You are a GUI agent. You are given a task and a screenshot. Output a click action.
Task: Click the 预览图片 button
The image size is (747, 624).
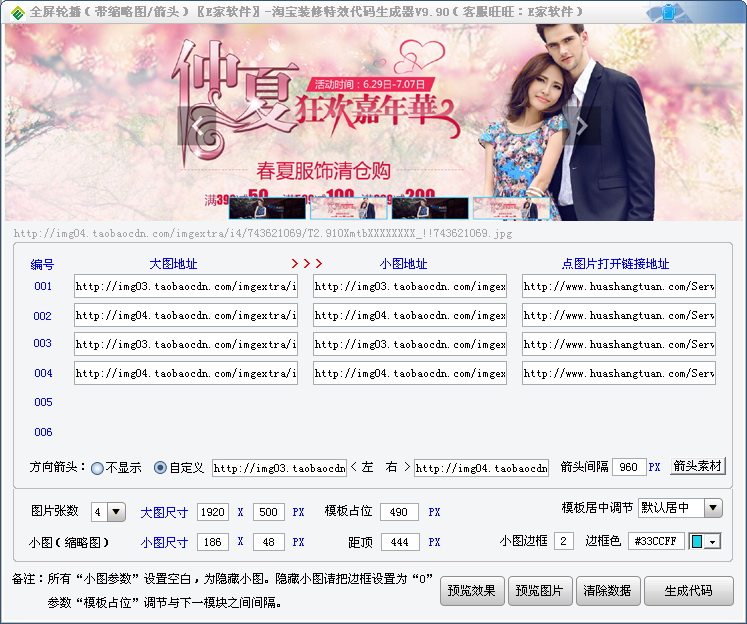coord(540,591)
